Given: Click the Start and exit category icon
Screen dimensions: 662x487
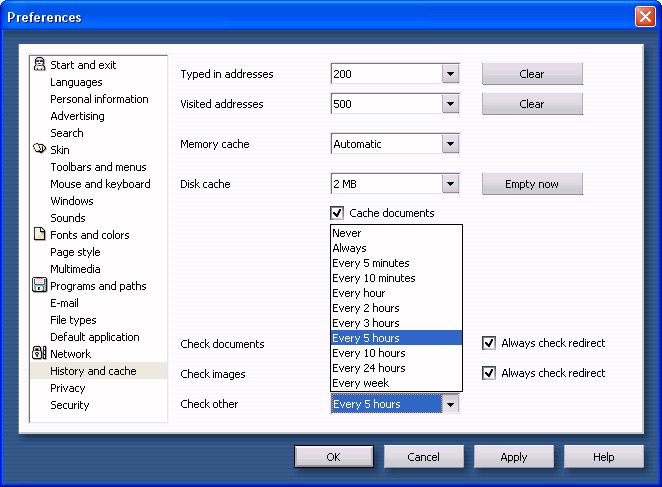Looking at the screenshot, I should 39,65.
